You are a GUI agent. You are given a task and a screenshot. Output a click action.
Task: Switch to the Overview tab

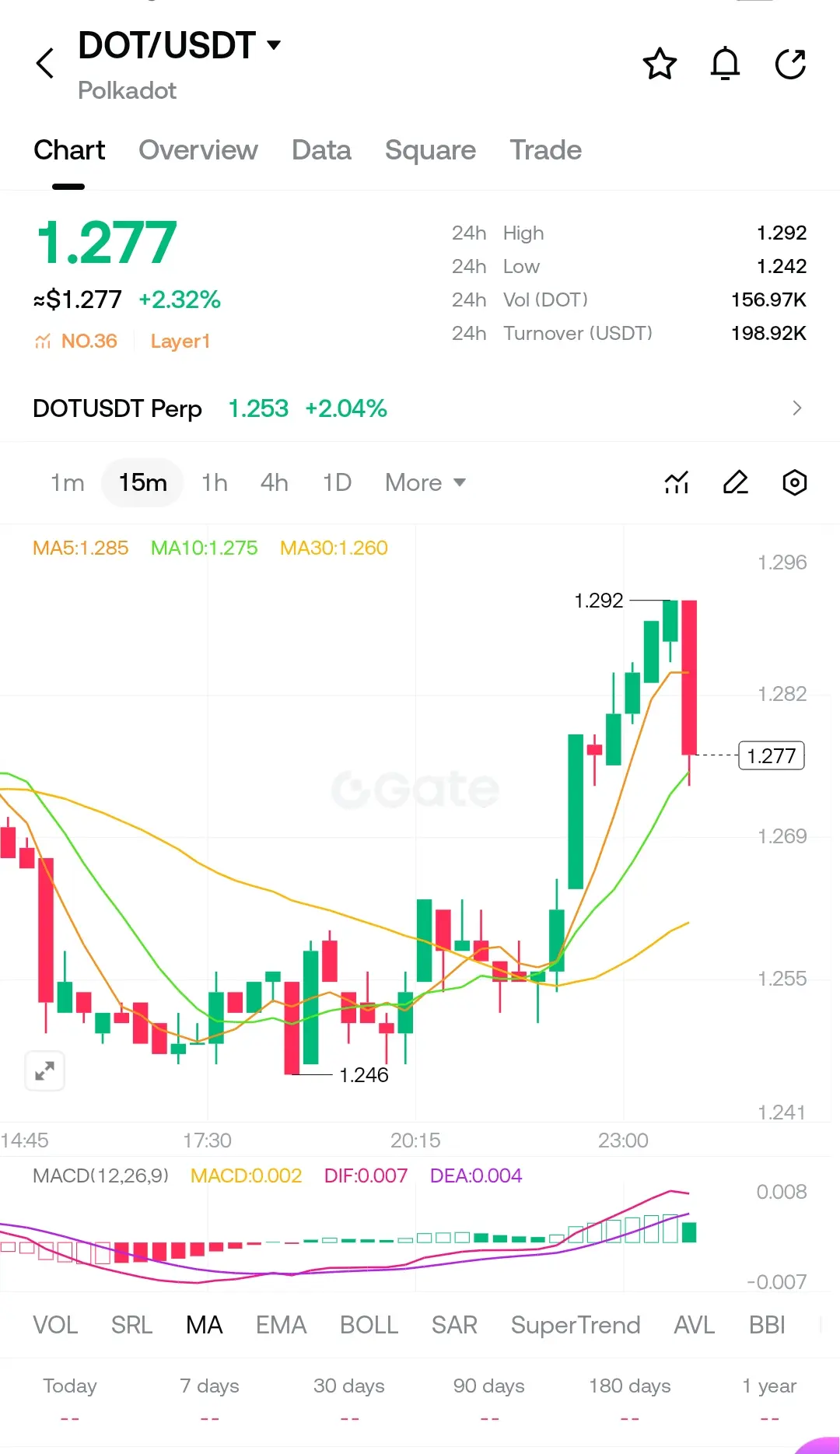[x=198, y=150]
